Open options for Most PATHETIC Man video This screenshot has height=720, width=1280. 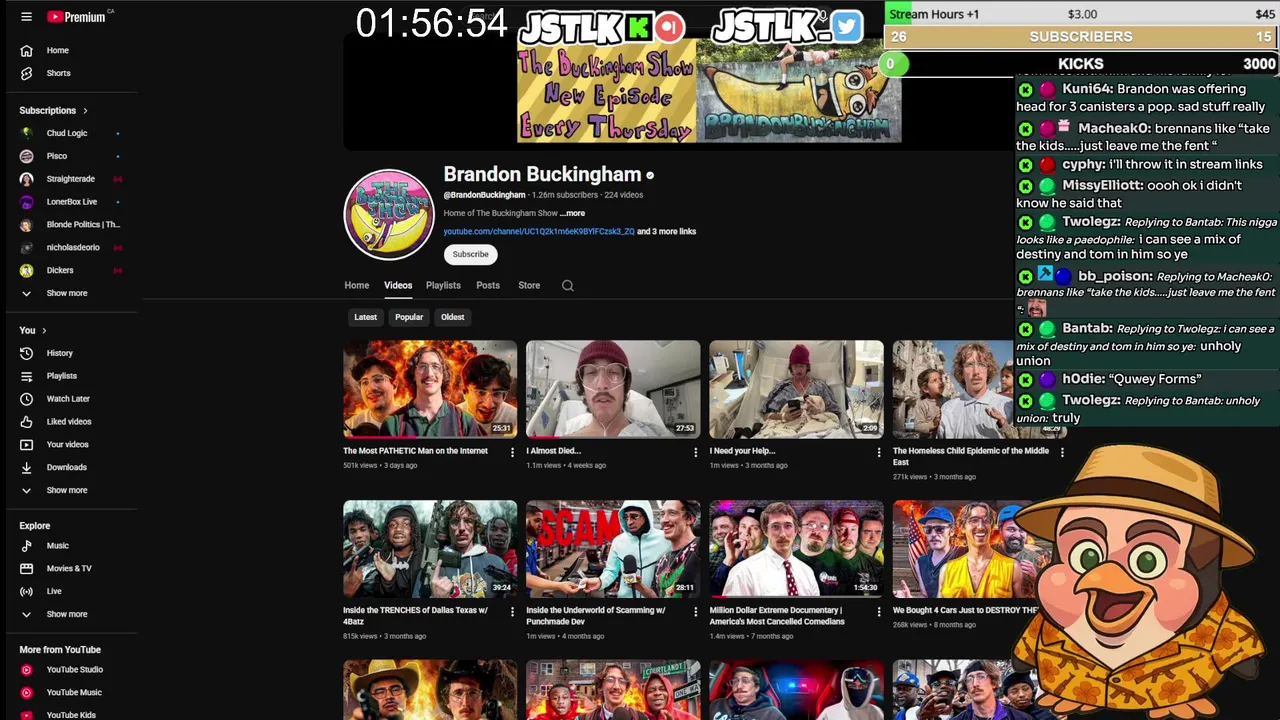pos(512,452)
